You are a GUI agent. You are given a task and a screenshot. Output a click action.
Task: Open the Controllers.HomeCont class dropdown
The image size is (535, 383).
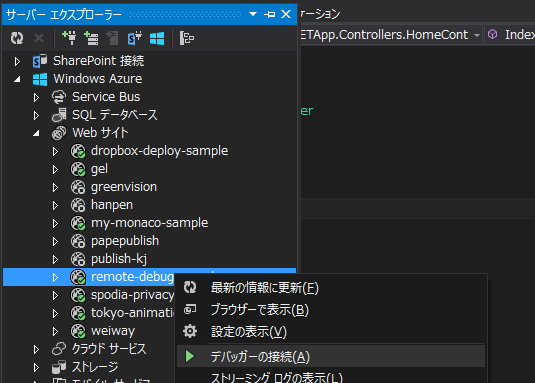click(477, 35)
